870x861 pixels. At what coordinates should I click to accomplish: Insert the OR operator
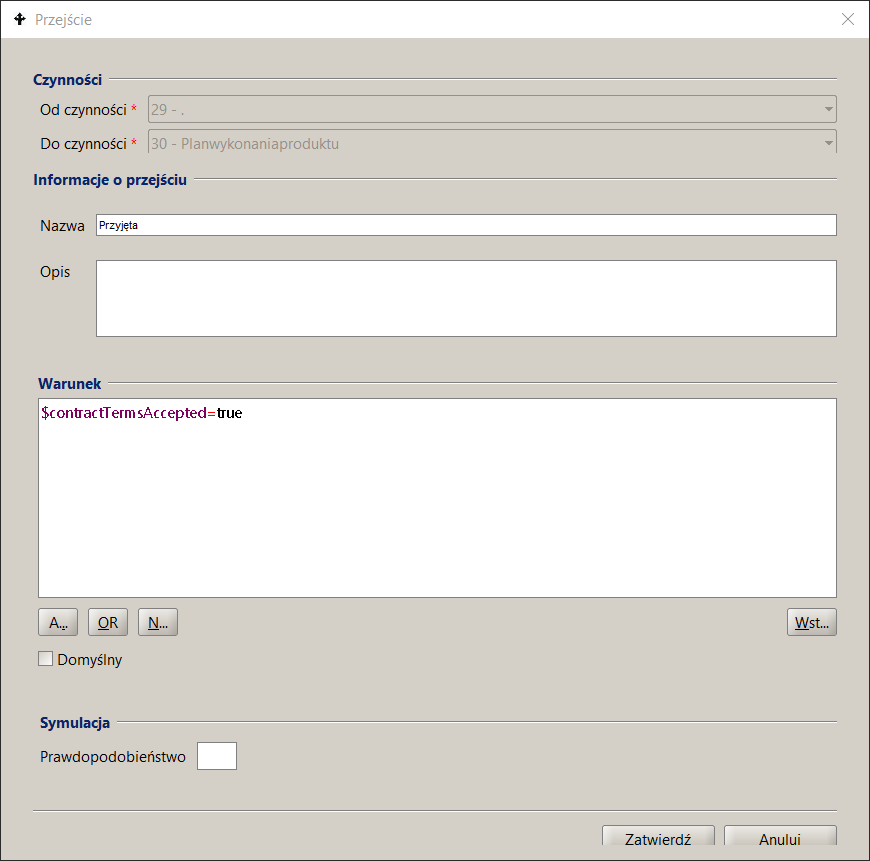(108, 623)
